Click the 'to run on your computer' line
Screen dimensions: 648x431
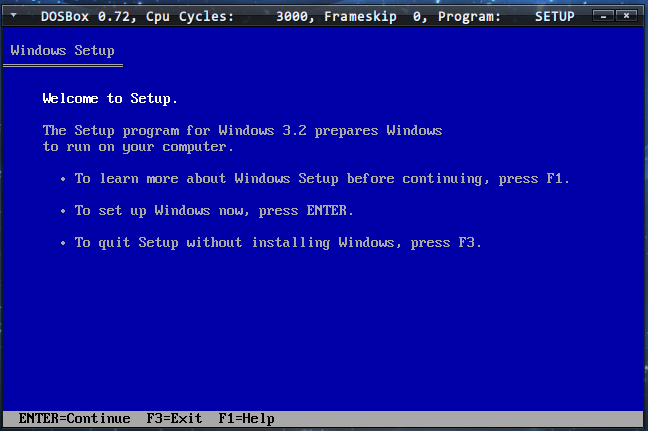pyautogui.click(x=138, y=147)
